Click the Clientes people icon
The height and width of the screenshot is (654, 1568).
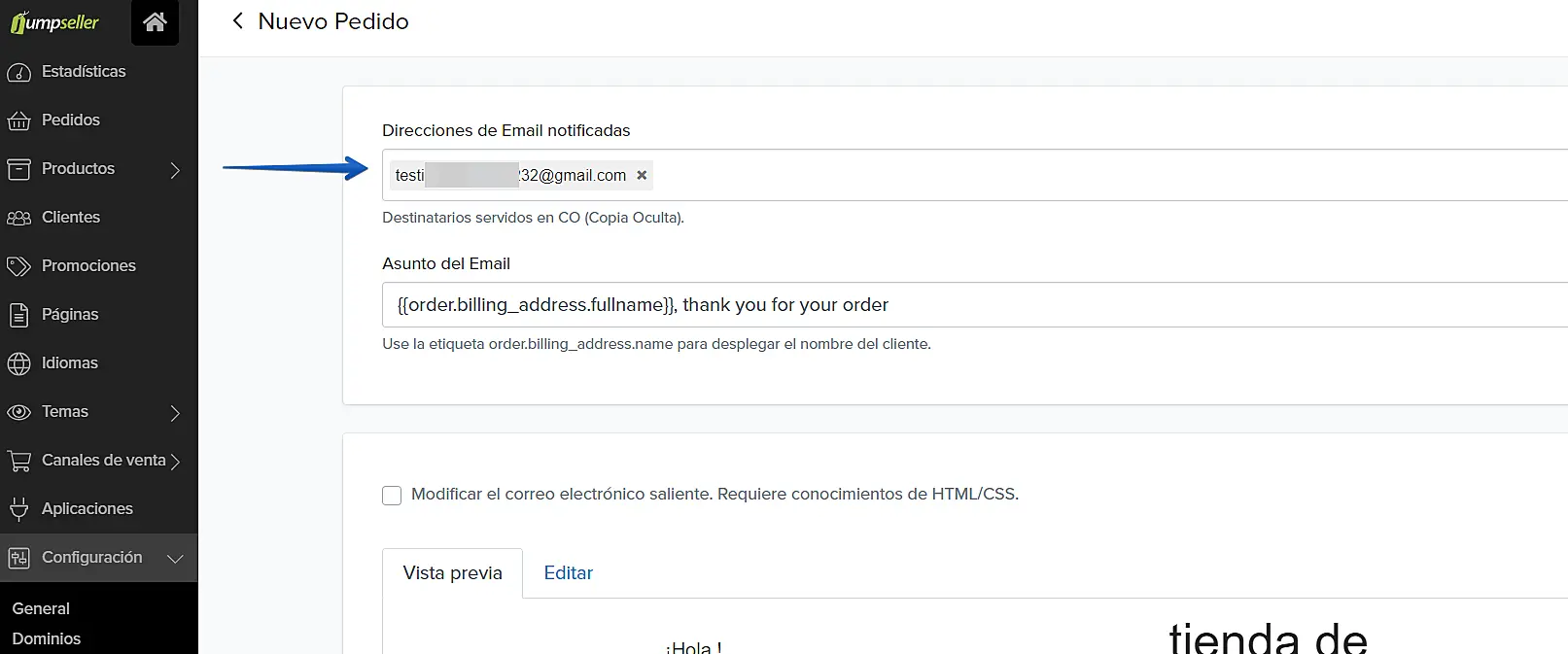[x=18, y=218]
